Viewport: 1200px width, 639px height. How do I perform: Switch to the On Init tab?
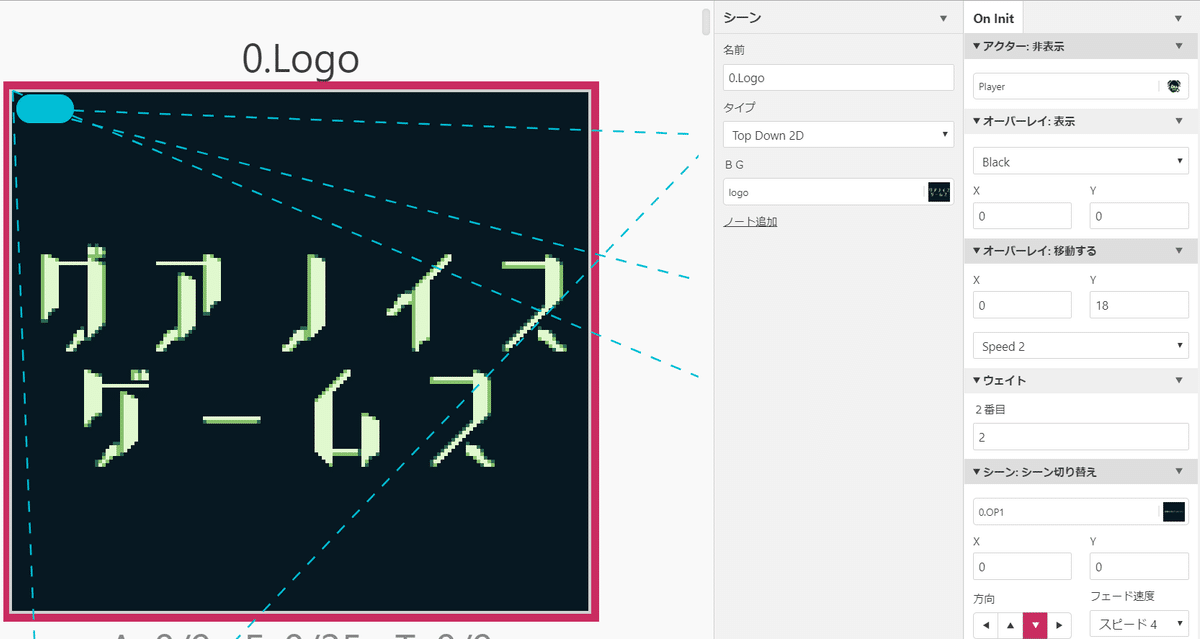coord(992,17)
